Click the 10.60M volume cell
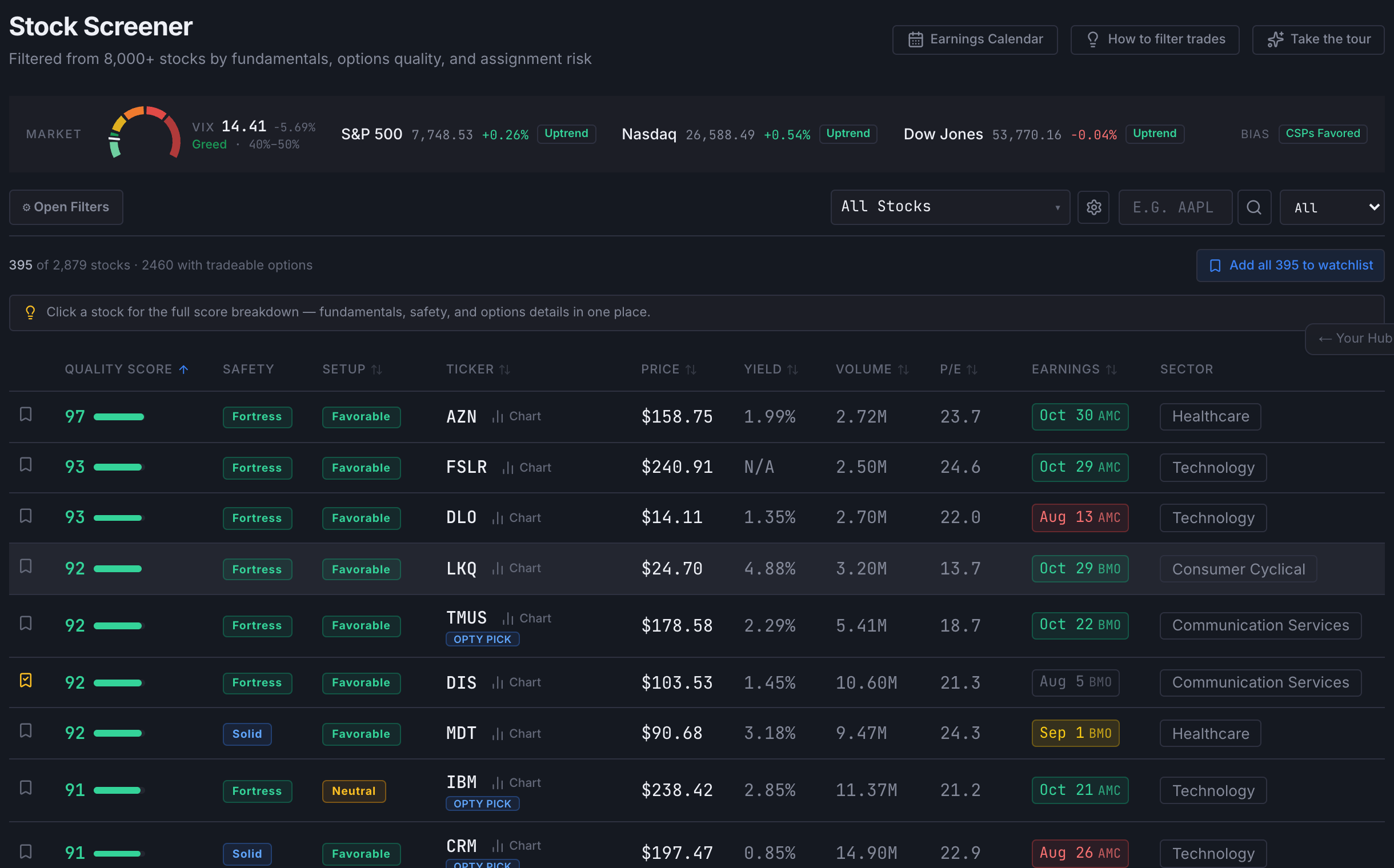 pos(866,683)
